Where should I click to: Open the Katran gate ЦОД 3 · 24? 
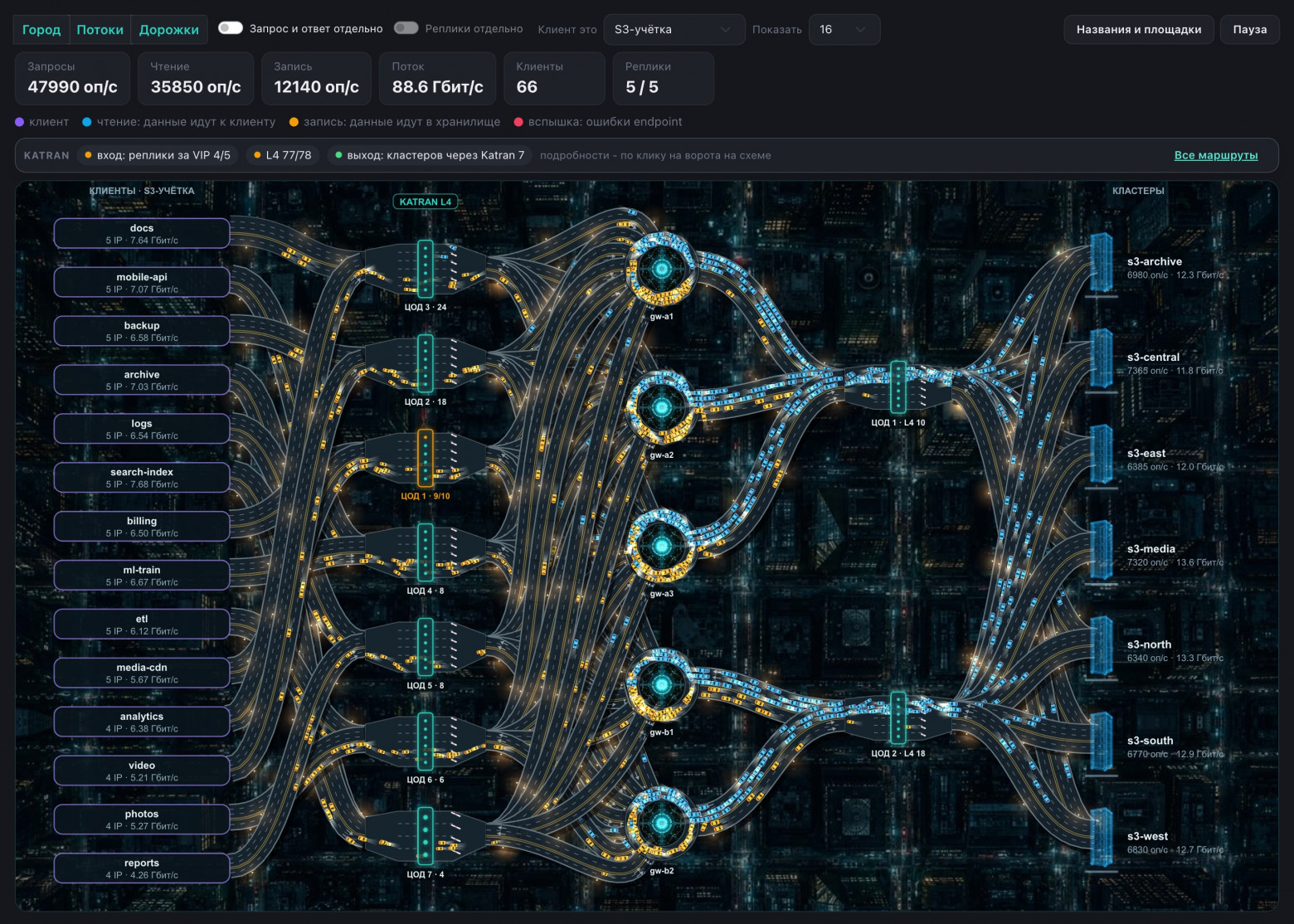(426, 269)
